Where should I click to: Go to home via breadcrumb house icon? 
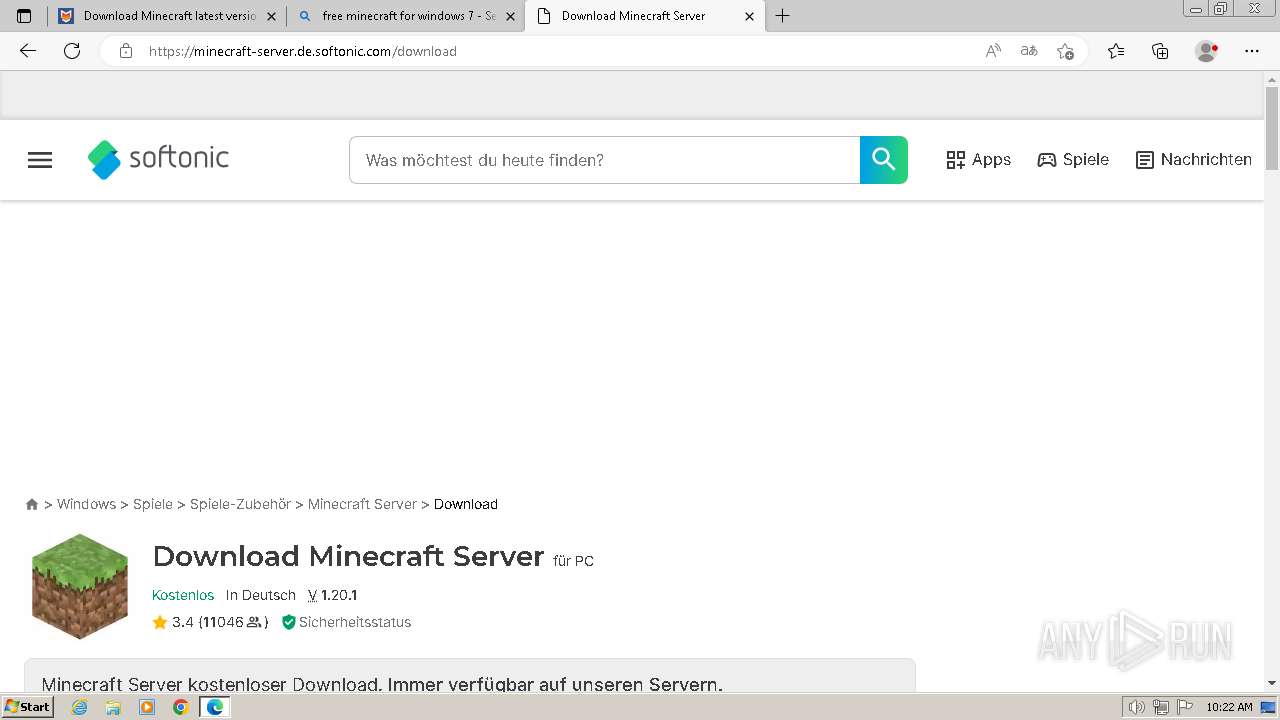[x=32, y=504]
